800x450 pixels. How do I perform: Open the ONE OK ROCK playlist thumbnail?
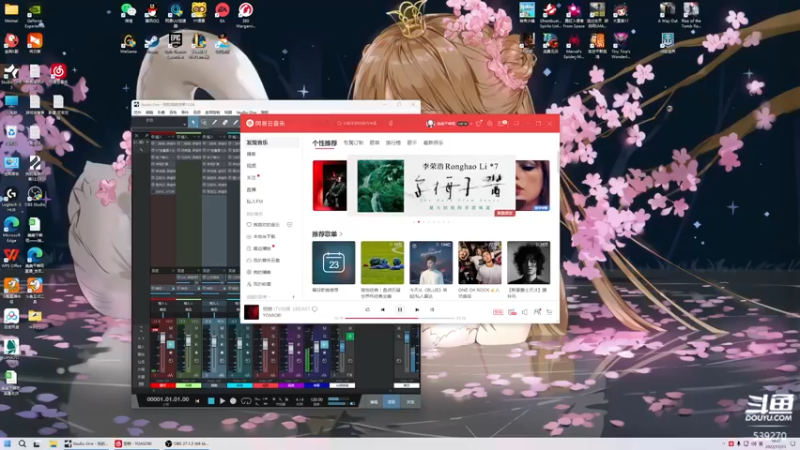480,263
